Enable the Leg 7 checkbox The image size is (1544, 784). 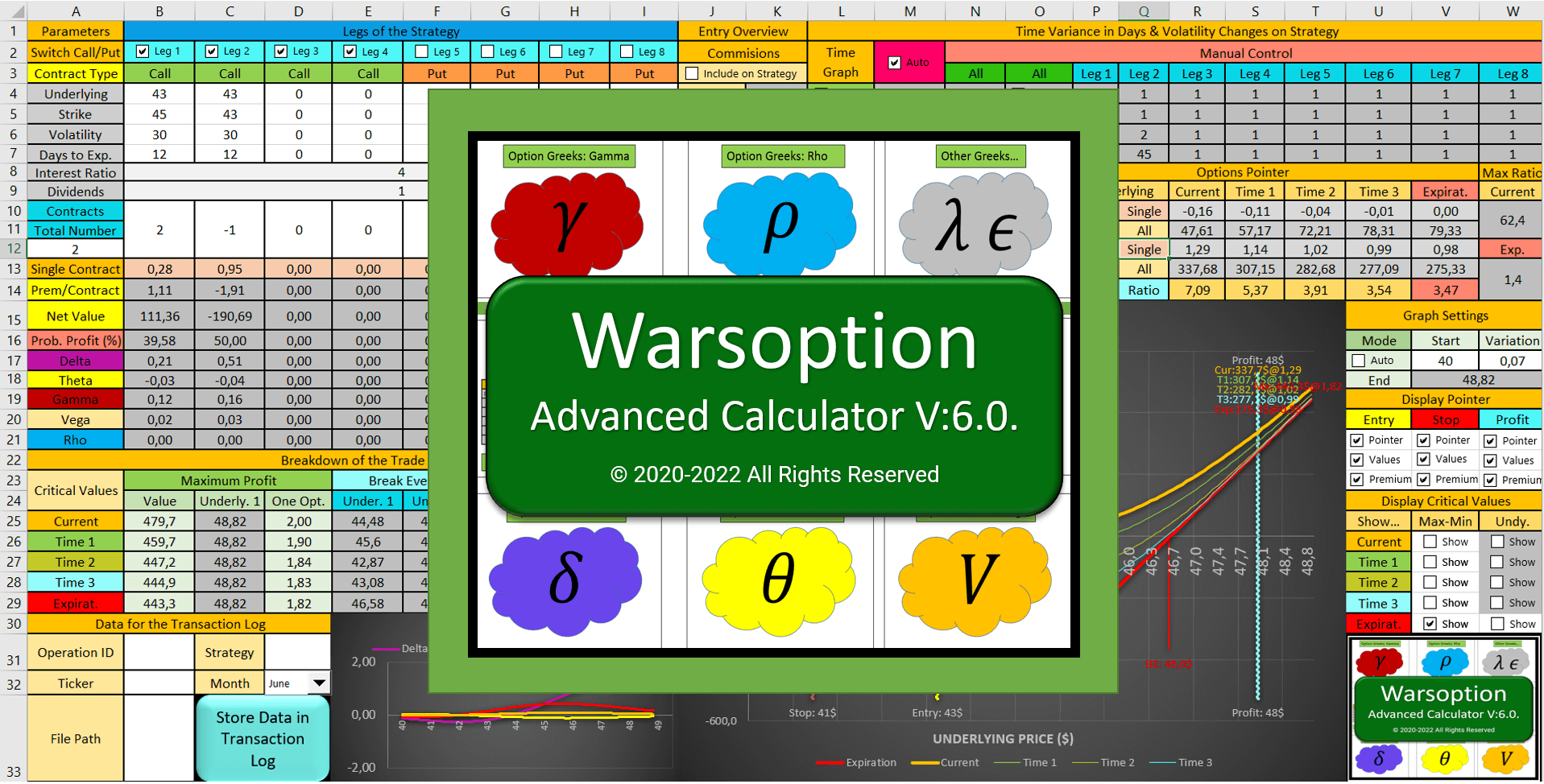tap(556, 51)
